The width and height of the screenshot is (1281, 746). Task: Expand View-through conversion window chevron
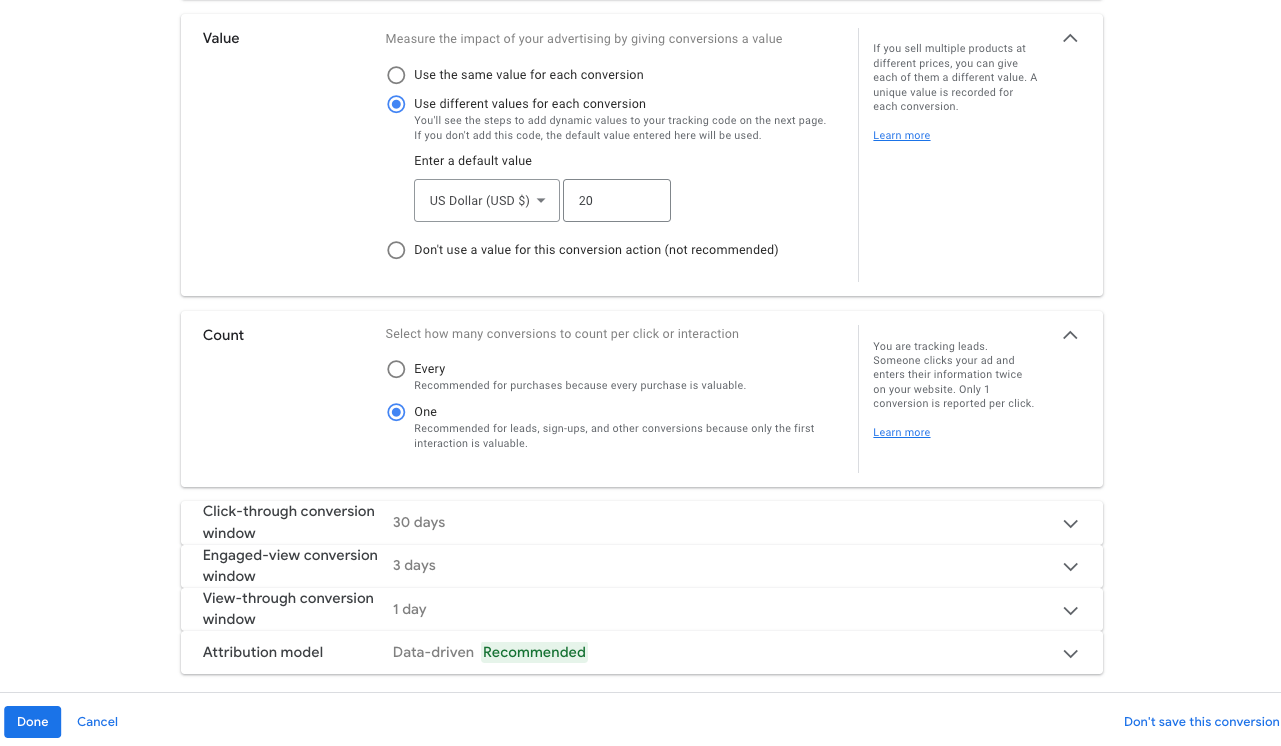click(x=1070, y=610)
